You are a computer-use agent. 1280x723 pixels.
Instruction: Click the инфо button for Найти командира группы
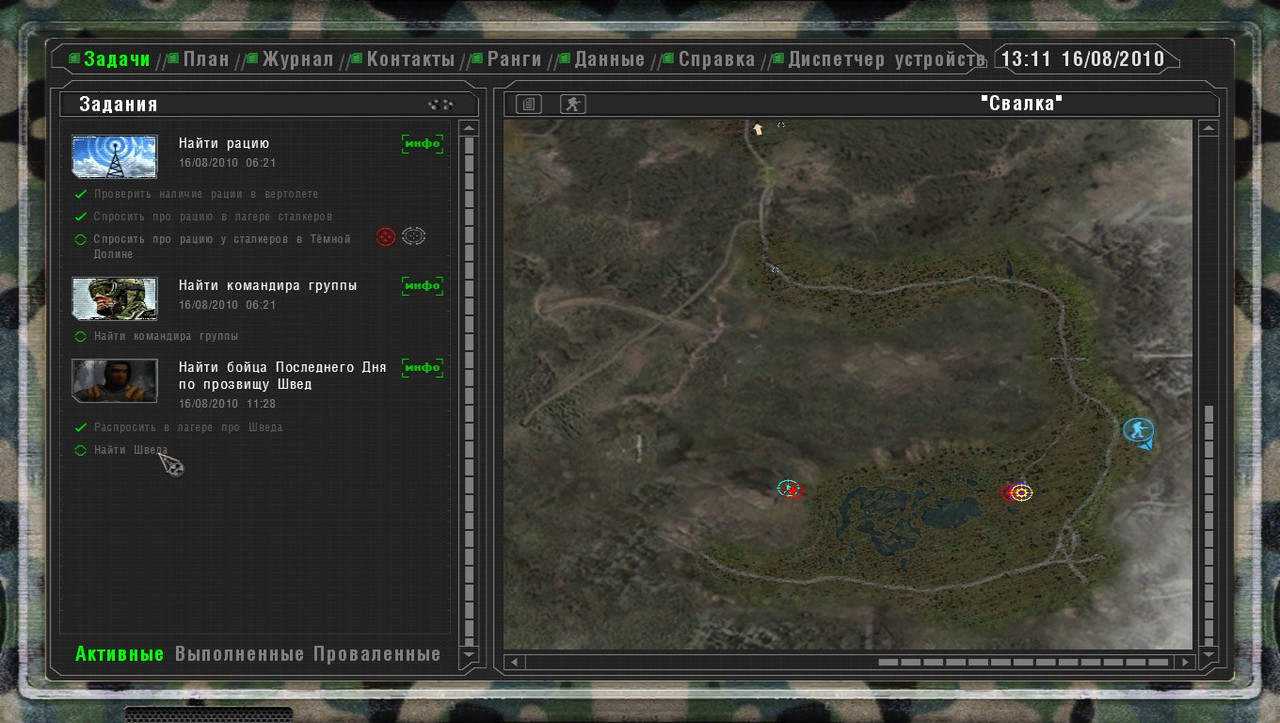[x=421, y=286]
